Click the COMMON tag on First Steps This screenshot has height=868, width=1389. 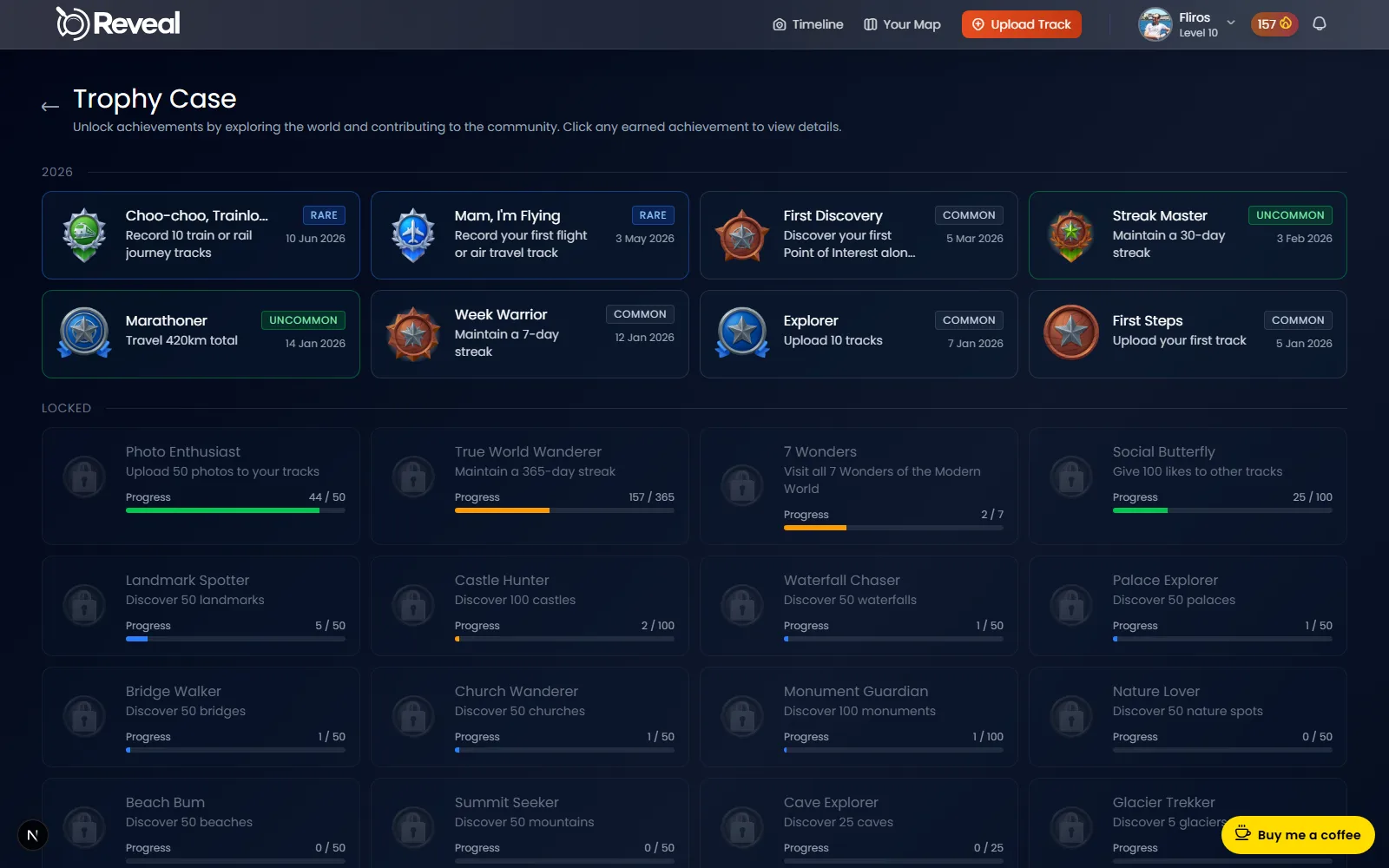(x=1298, y=320)
